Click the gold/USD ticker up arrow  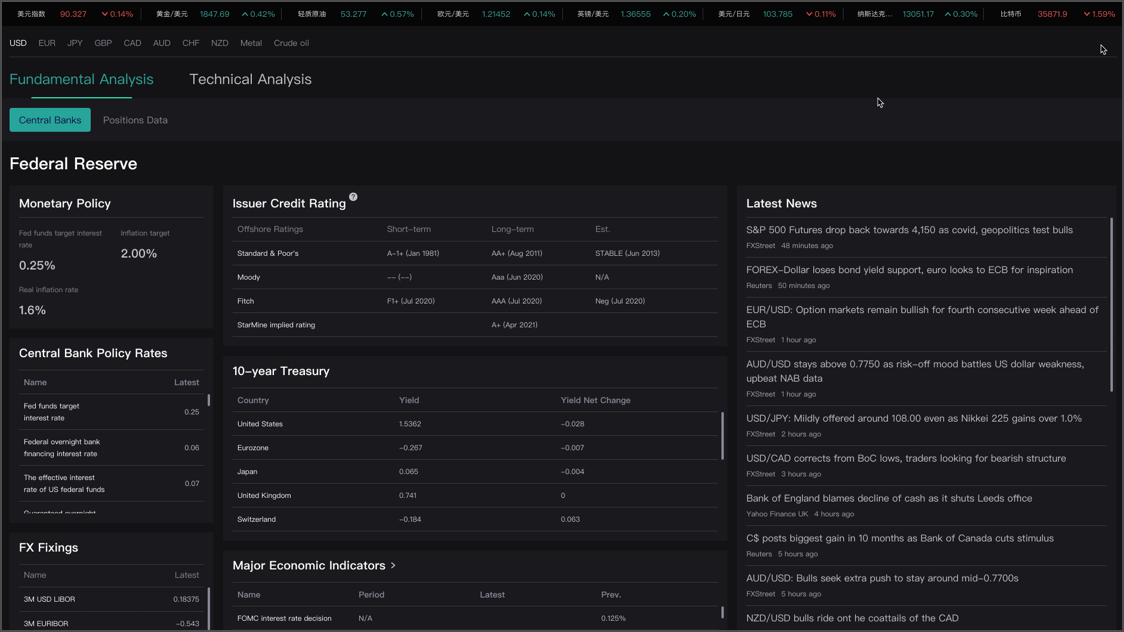[245, 14]
